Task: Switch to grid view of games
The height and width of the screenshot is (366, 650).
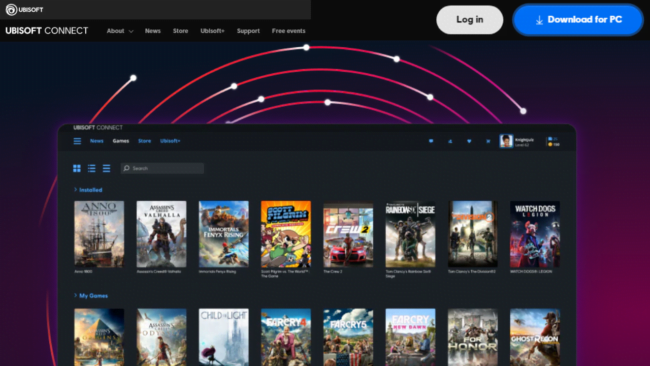Action: click(x=77, y=168)
